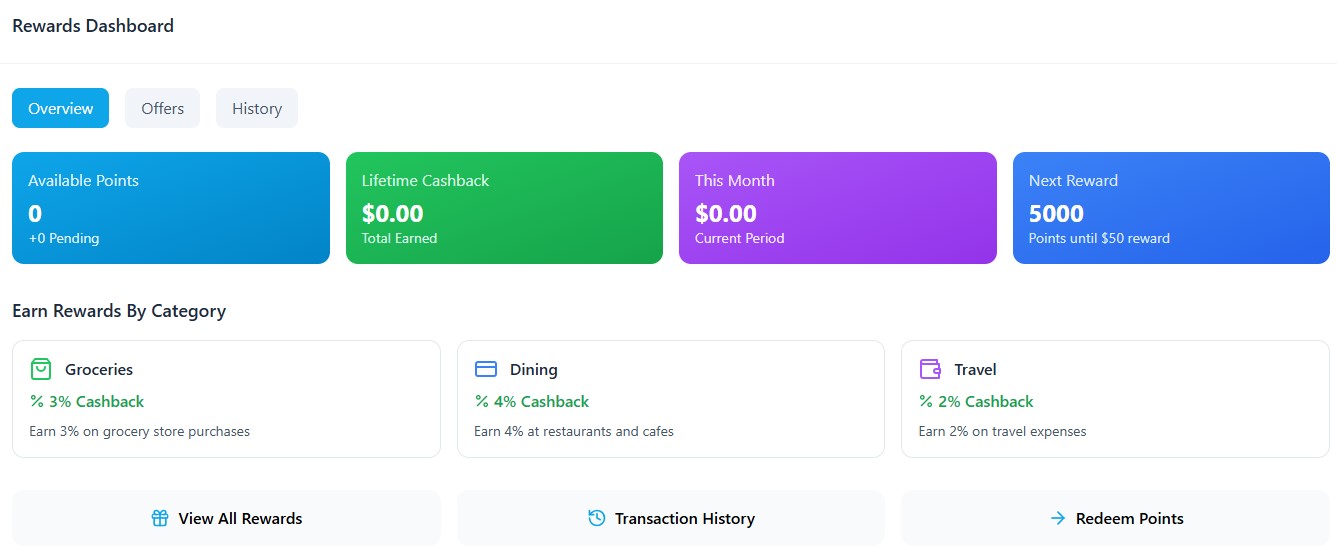Click the Travel wallet icon
The width and height of the screenshot is (1337, 550).
pos(930,369)
